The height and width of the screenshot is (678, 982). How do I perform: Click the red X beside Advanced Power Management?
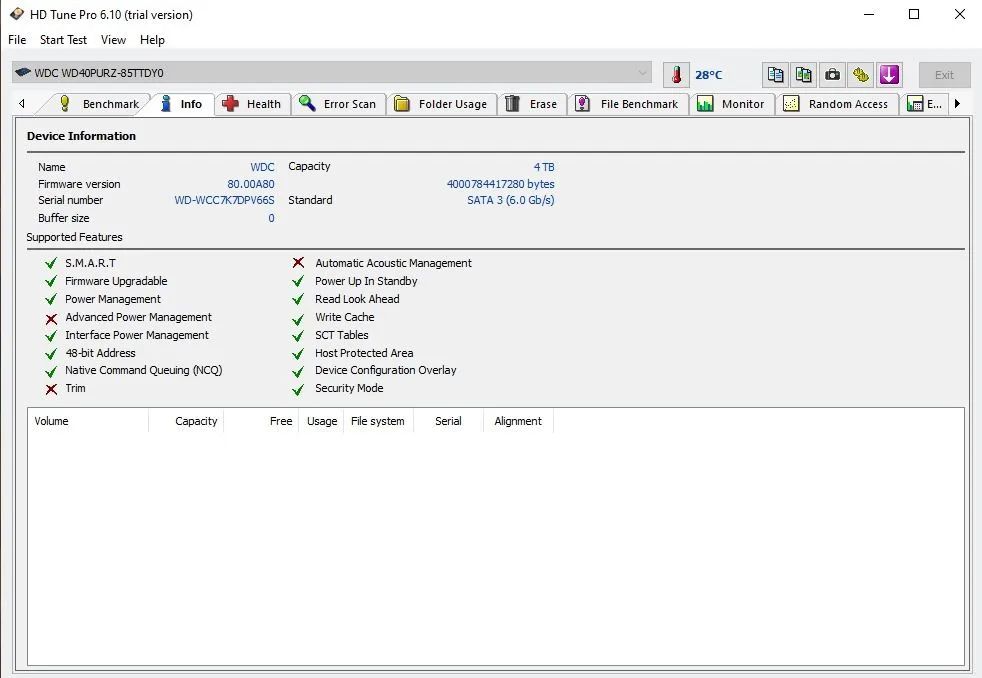pyautogui.click(x=51, y=319)
